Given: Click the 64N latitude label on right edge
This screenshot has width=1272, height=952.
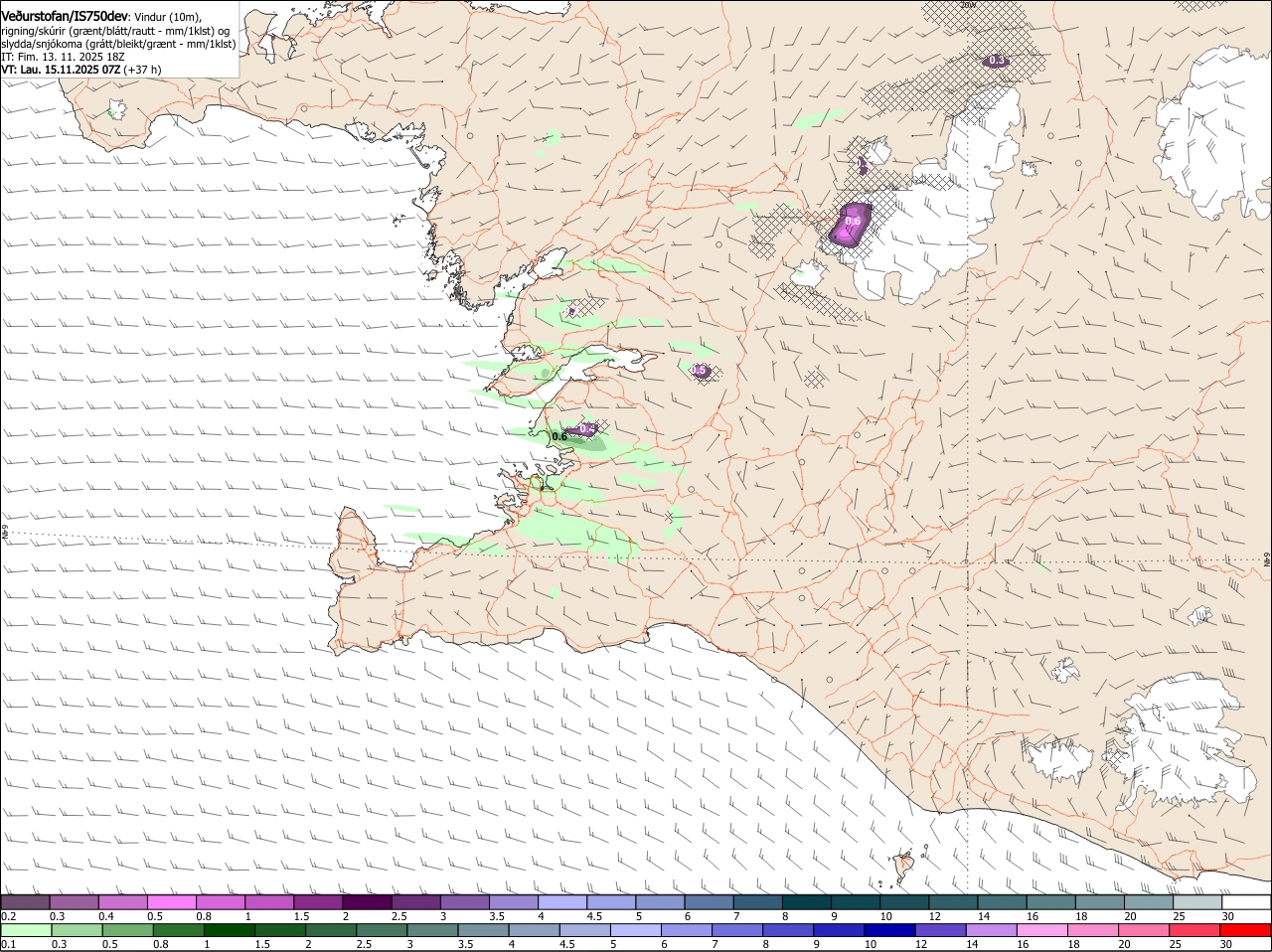Looking at the screenshot, I should tap(1266, 559).
